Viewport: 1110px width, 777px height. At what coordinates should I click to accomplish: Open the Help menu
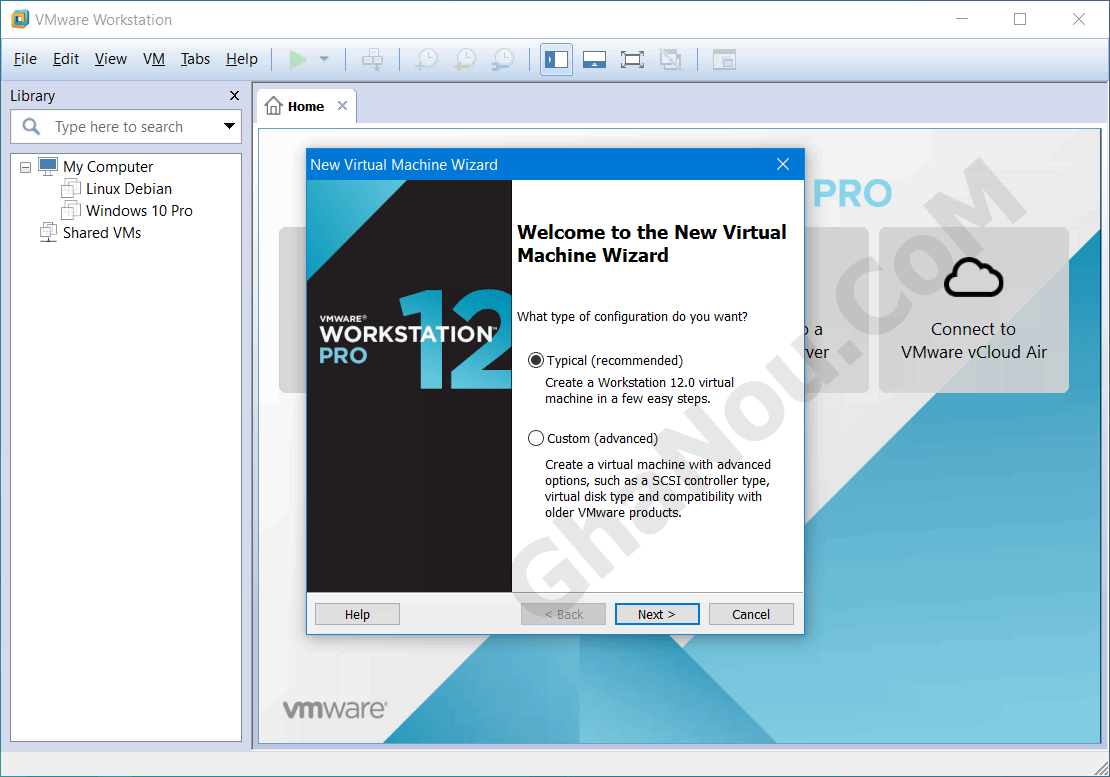coord(241,59)
